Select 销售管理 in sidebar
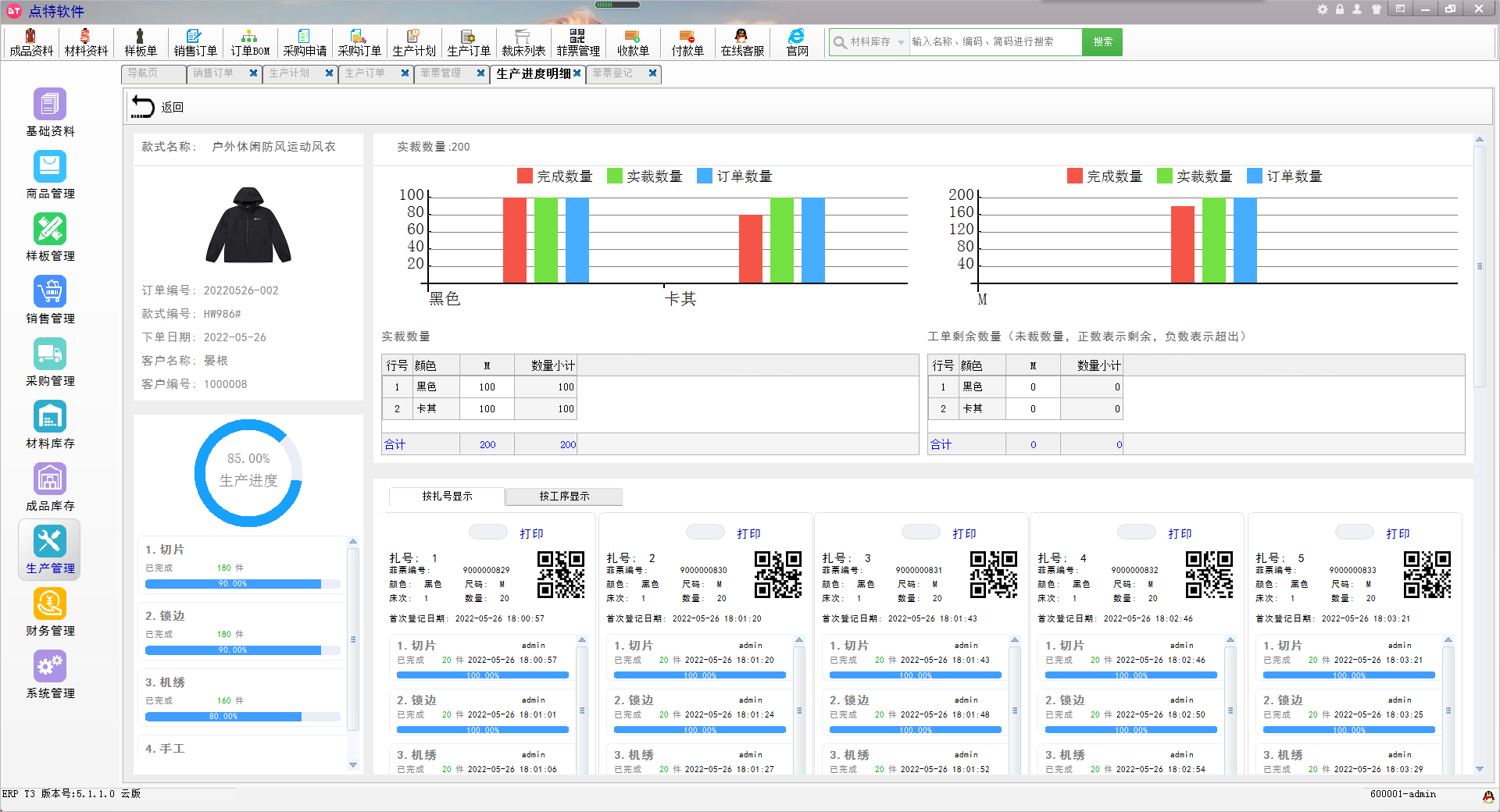The height and width of the screenshot is (812, 1500). point(50,300)
